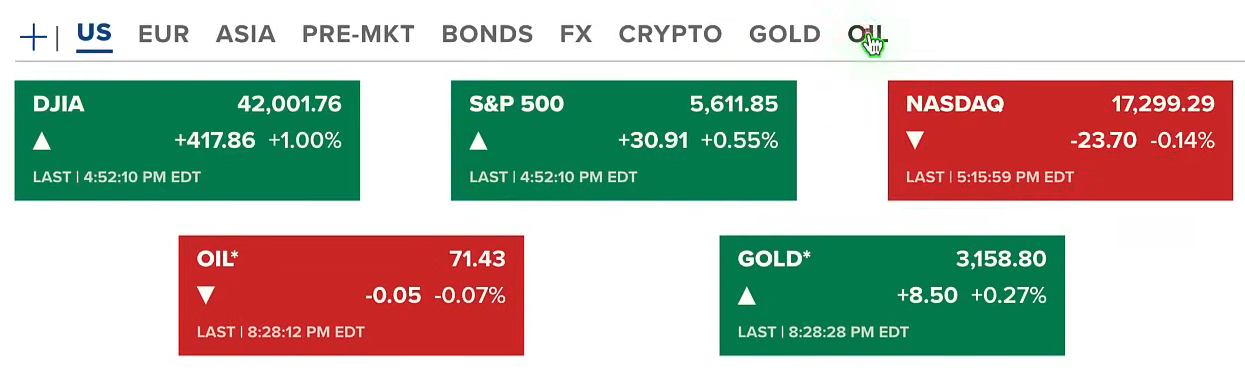
Task: Switch to the ASIA markets tab
Action: [246, 34]
